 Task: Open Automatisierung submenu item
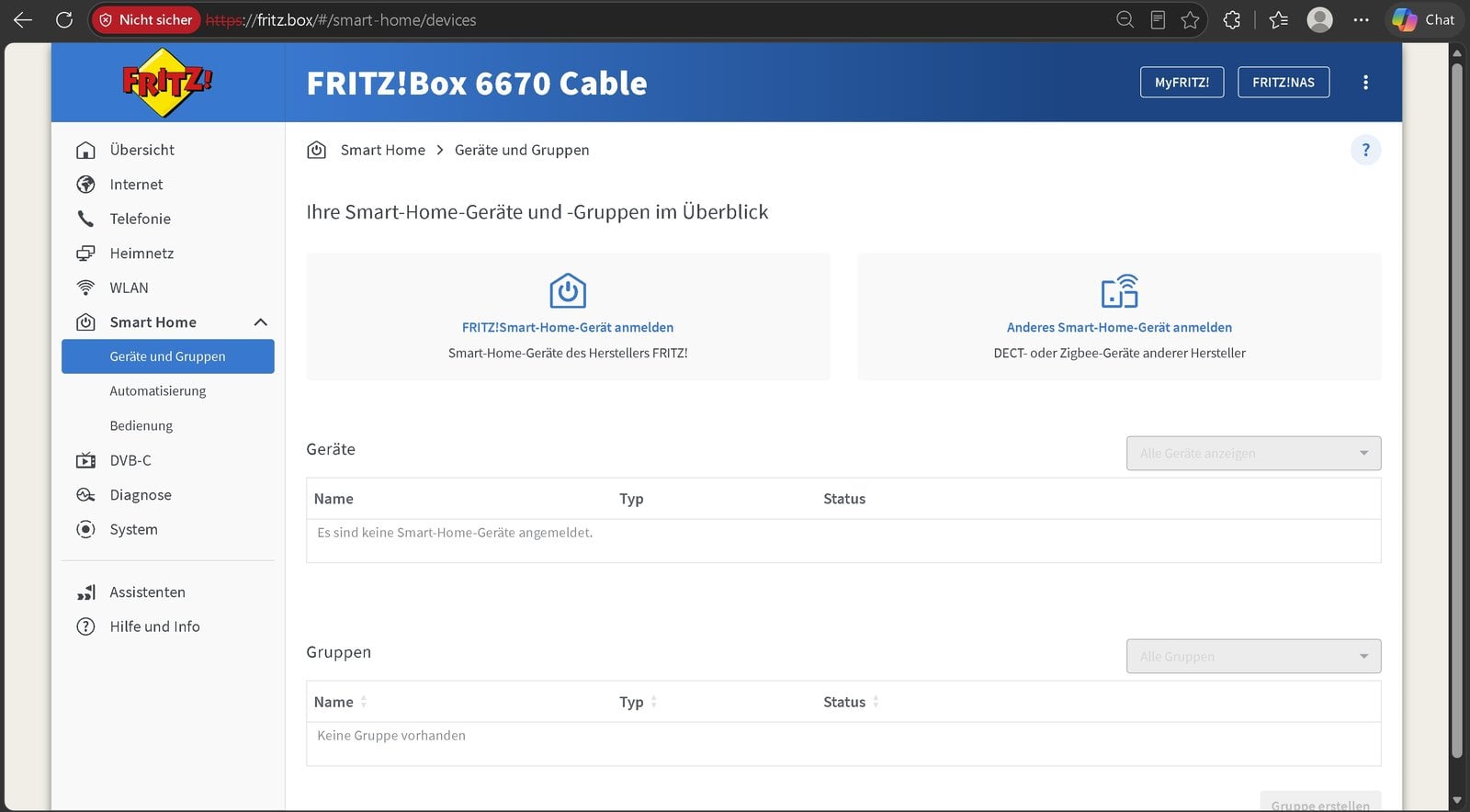(158, 391)
